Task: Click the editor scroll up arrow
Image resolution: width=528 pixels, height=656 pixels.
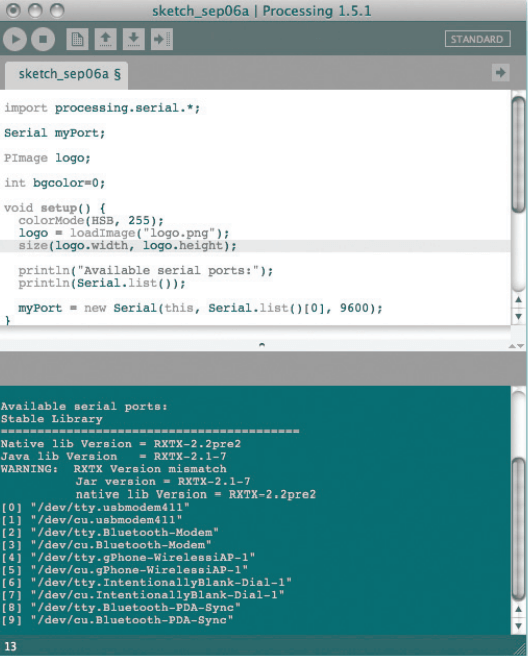Action: click(518, 300)
